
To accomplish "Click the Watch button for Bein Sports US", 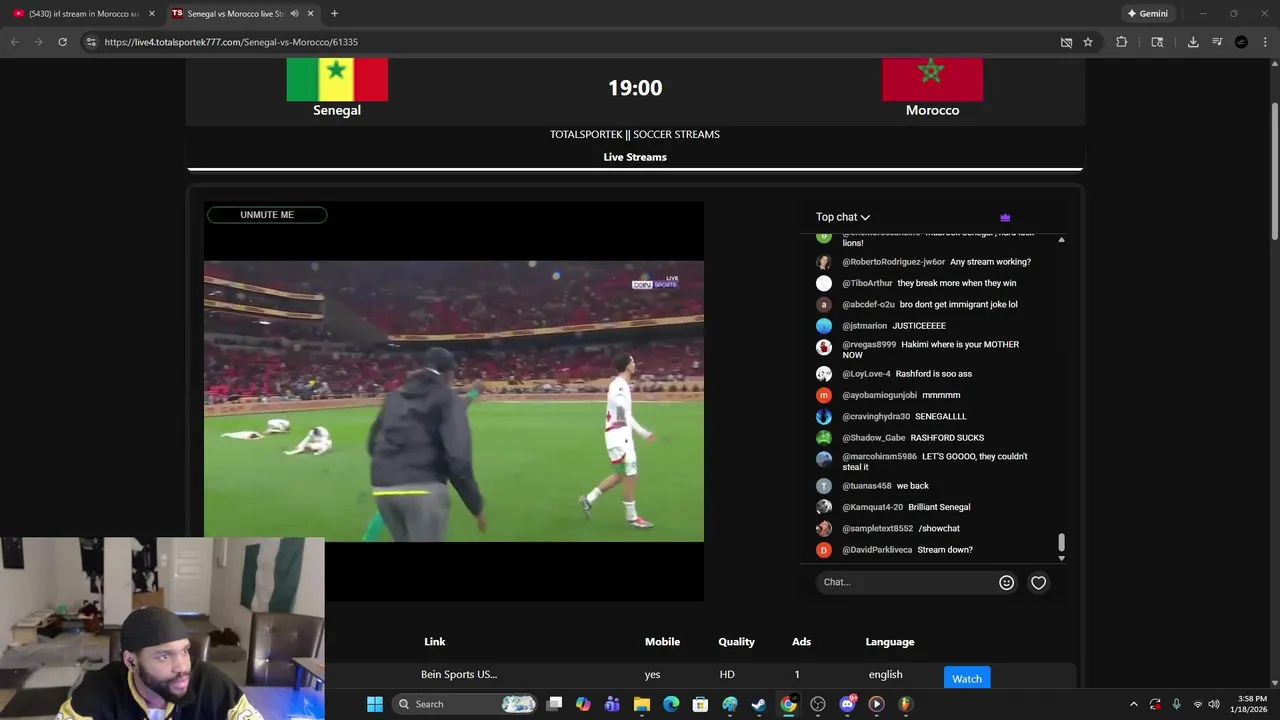I will pos(966,678).
